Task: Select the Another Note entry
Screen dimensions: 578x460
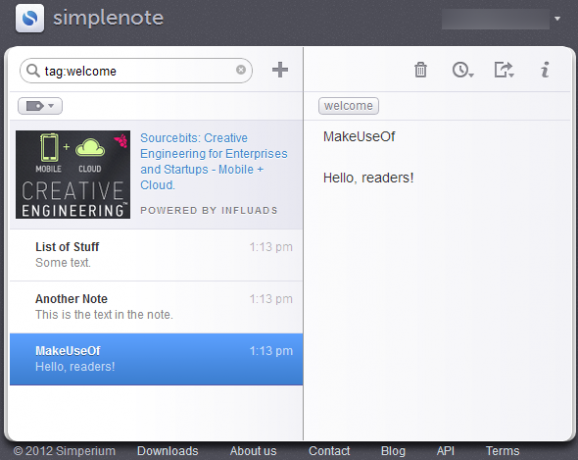Action: coord(156,307)
